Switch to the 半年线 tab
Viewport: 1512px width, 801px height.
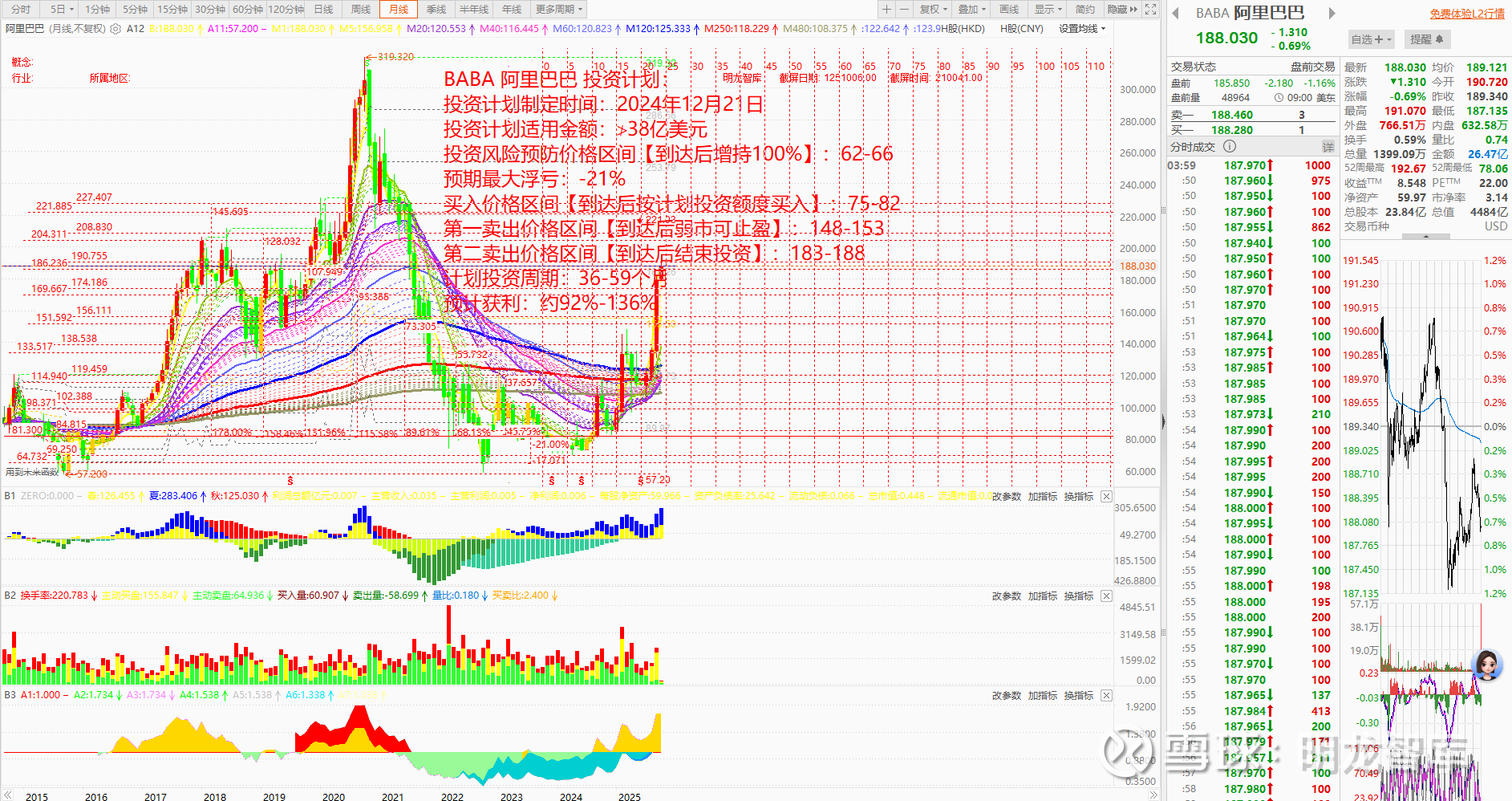pyautogui.click(x=474, y=10)
